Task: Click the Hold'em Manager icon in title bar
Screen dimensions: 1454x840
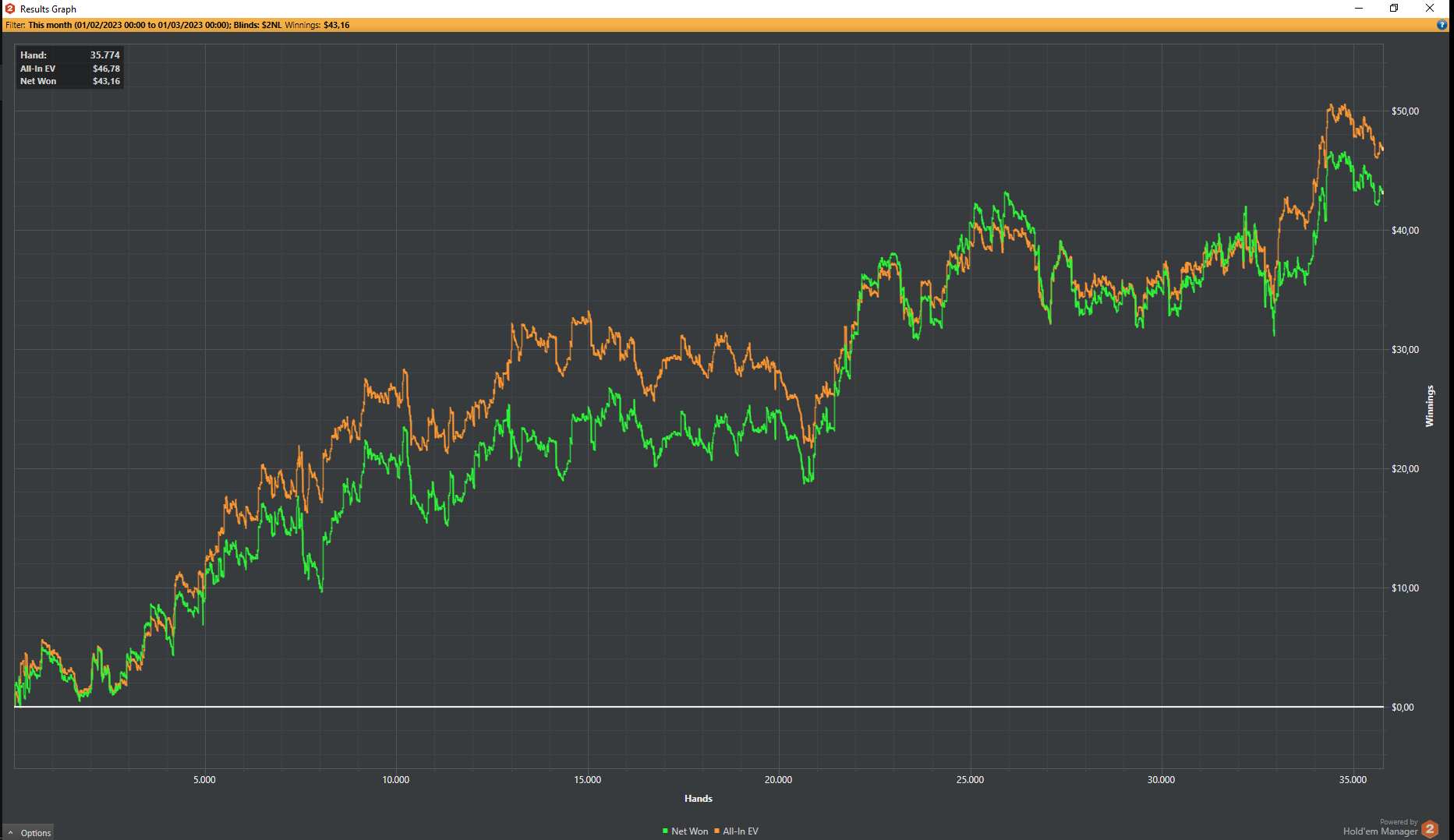Action: coord(10,9)
